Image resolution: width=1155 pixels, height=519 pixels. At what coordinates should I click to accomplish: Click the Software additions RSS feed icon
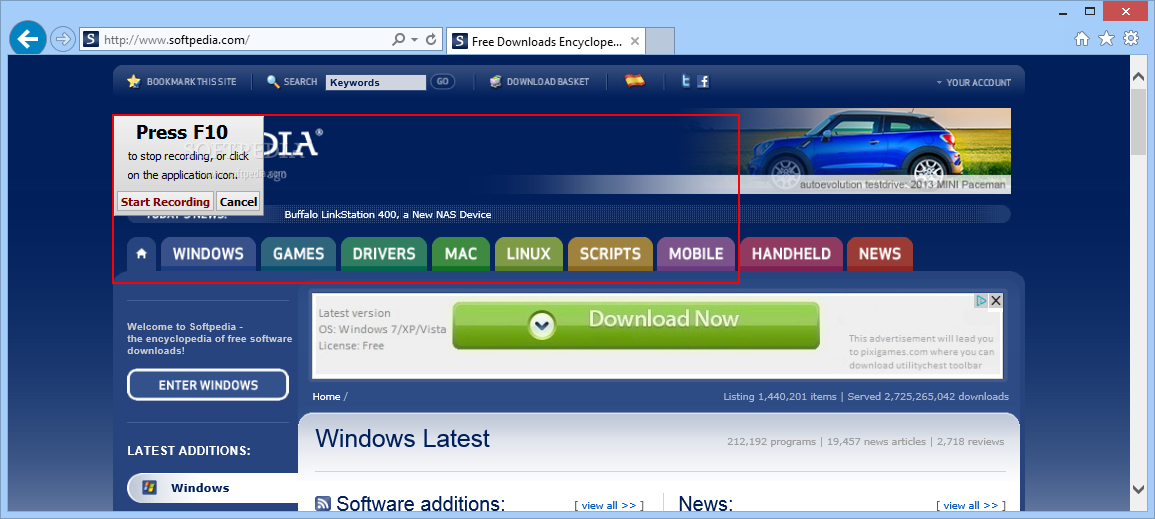[x=323, y=504]
